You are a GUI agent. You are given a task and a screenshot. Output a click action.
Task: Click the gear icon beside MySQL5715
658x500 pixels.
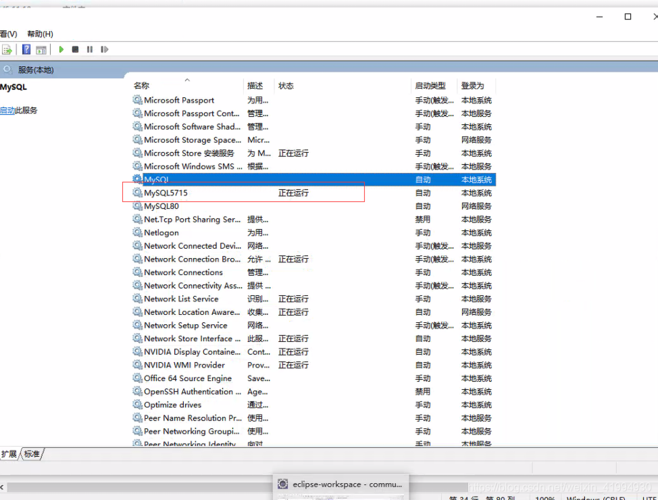click(x=137, y=193)
